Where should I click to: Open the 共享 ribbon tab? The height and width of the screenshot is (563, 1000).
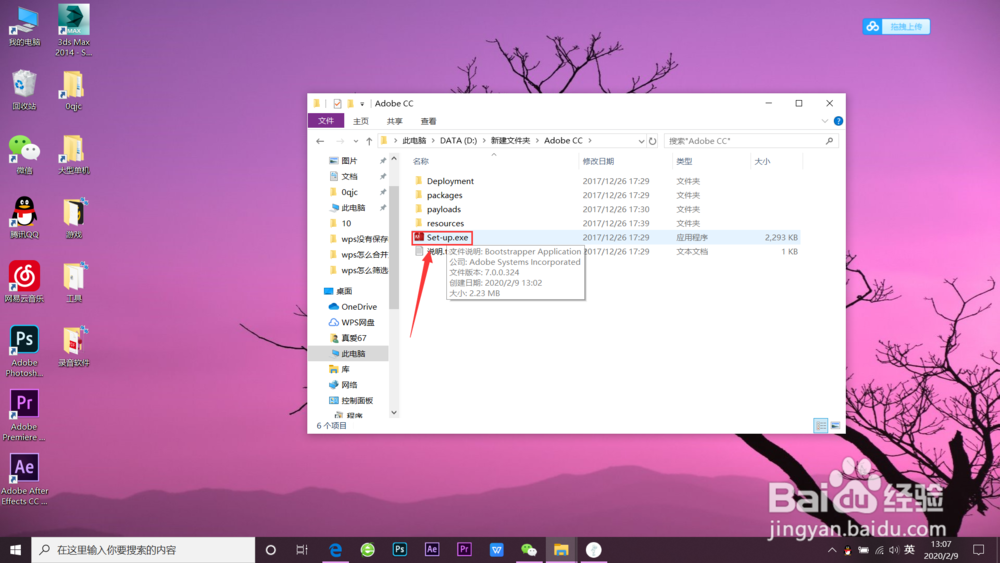pyautogui.click(x=395, y=121)
